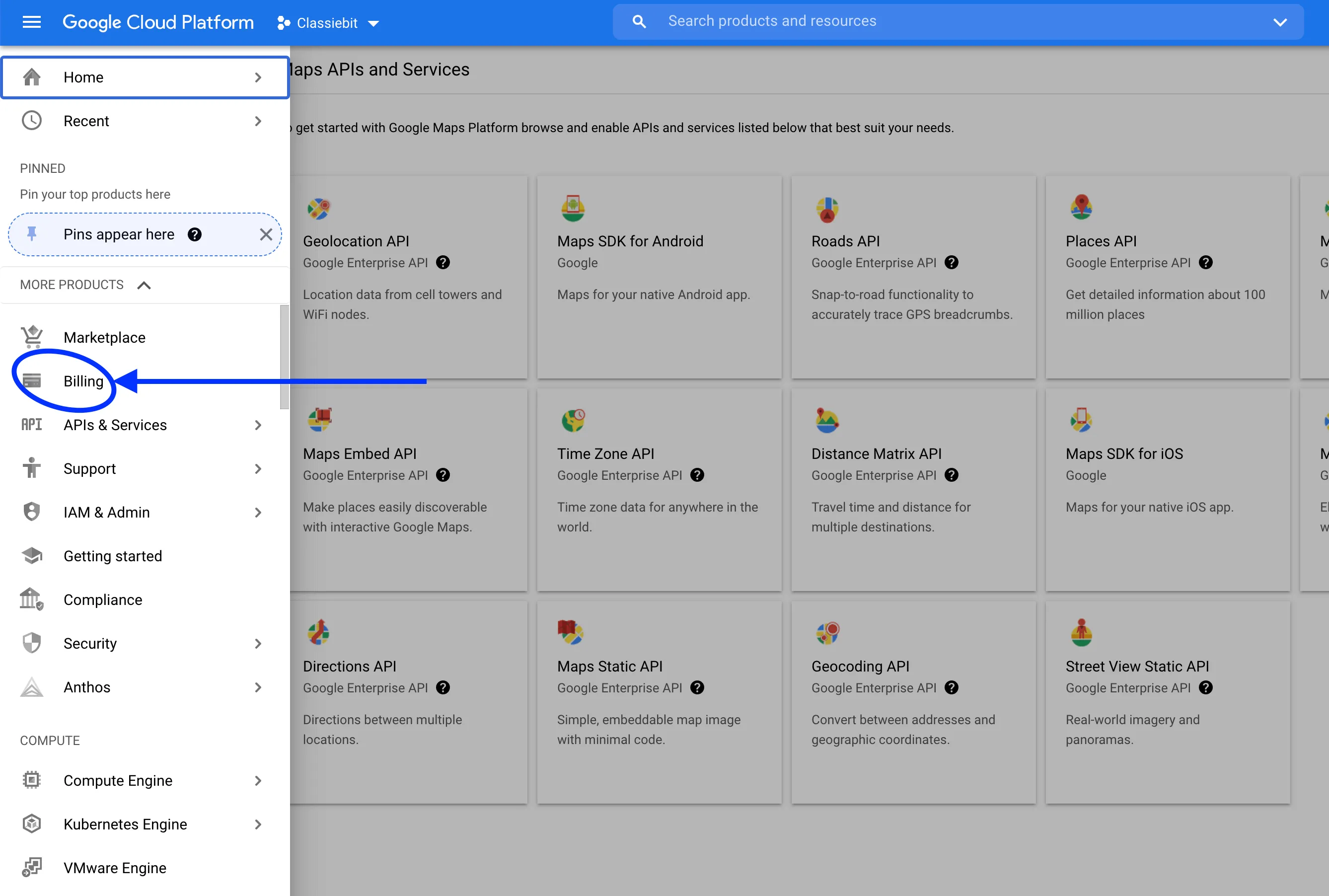Open Recent from the navigation menu
Image resolution: width=1329 pixels, height=896 pixels.
tap(86, 121)
